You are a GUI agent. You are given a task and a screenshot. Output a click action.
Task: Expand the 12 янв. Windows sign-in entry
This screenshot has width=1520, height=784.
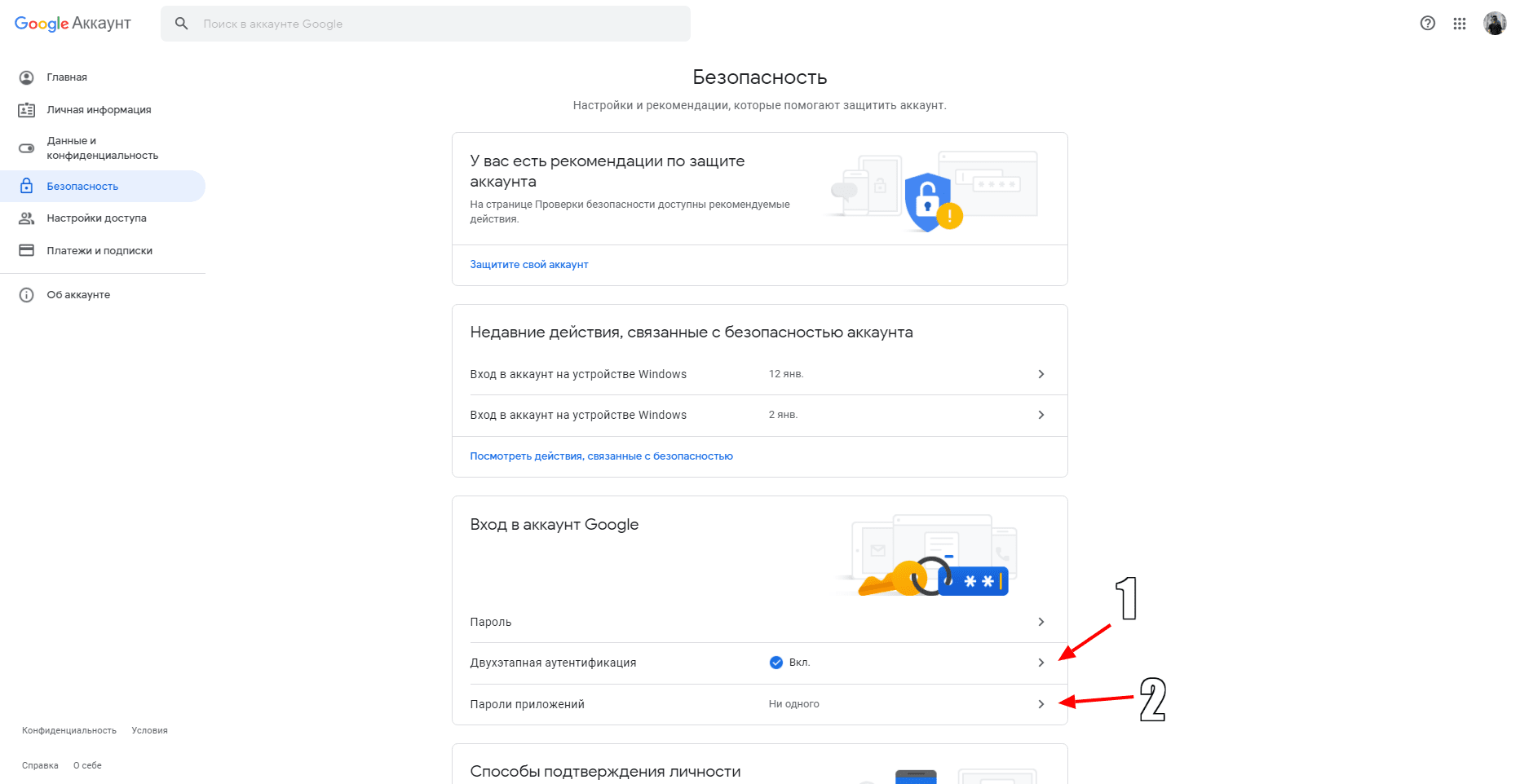pos(1041,374)
